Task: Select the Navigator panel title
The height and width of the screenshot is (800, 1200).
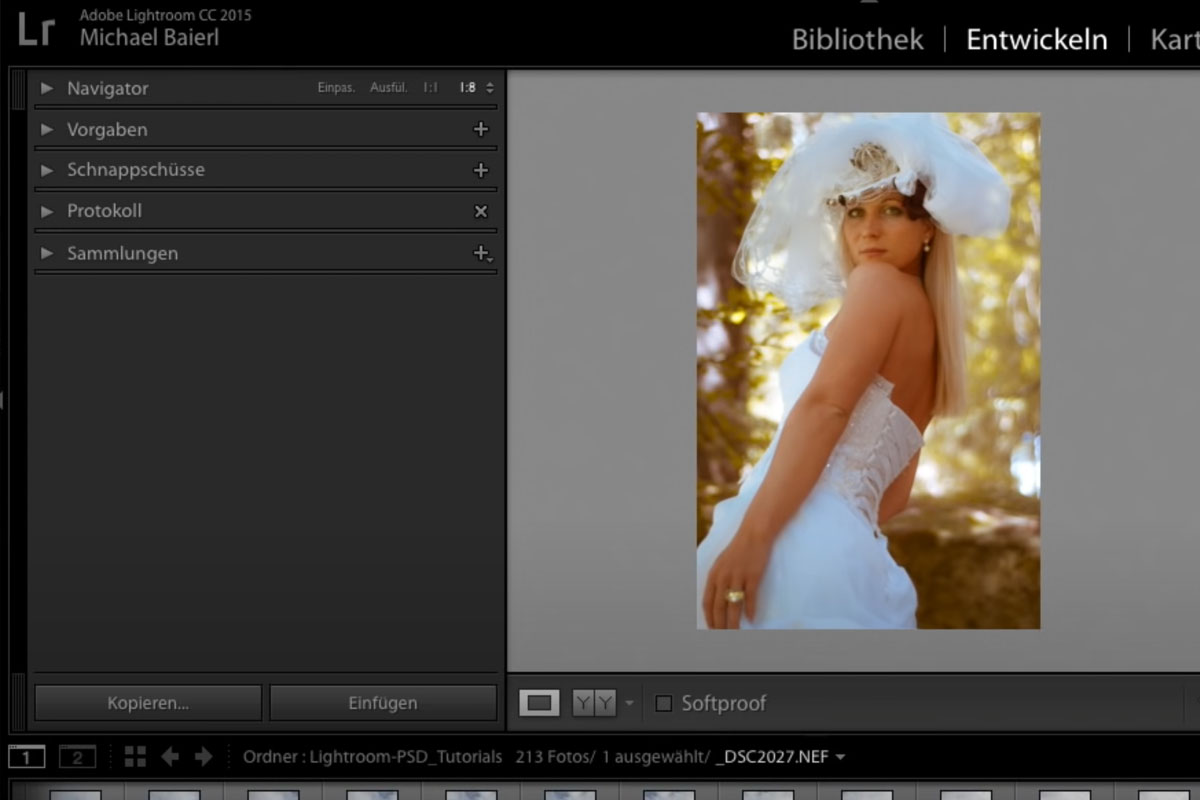Action: [107, 88]
